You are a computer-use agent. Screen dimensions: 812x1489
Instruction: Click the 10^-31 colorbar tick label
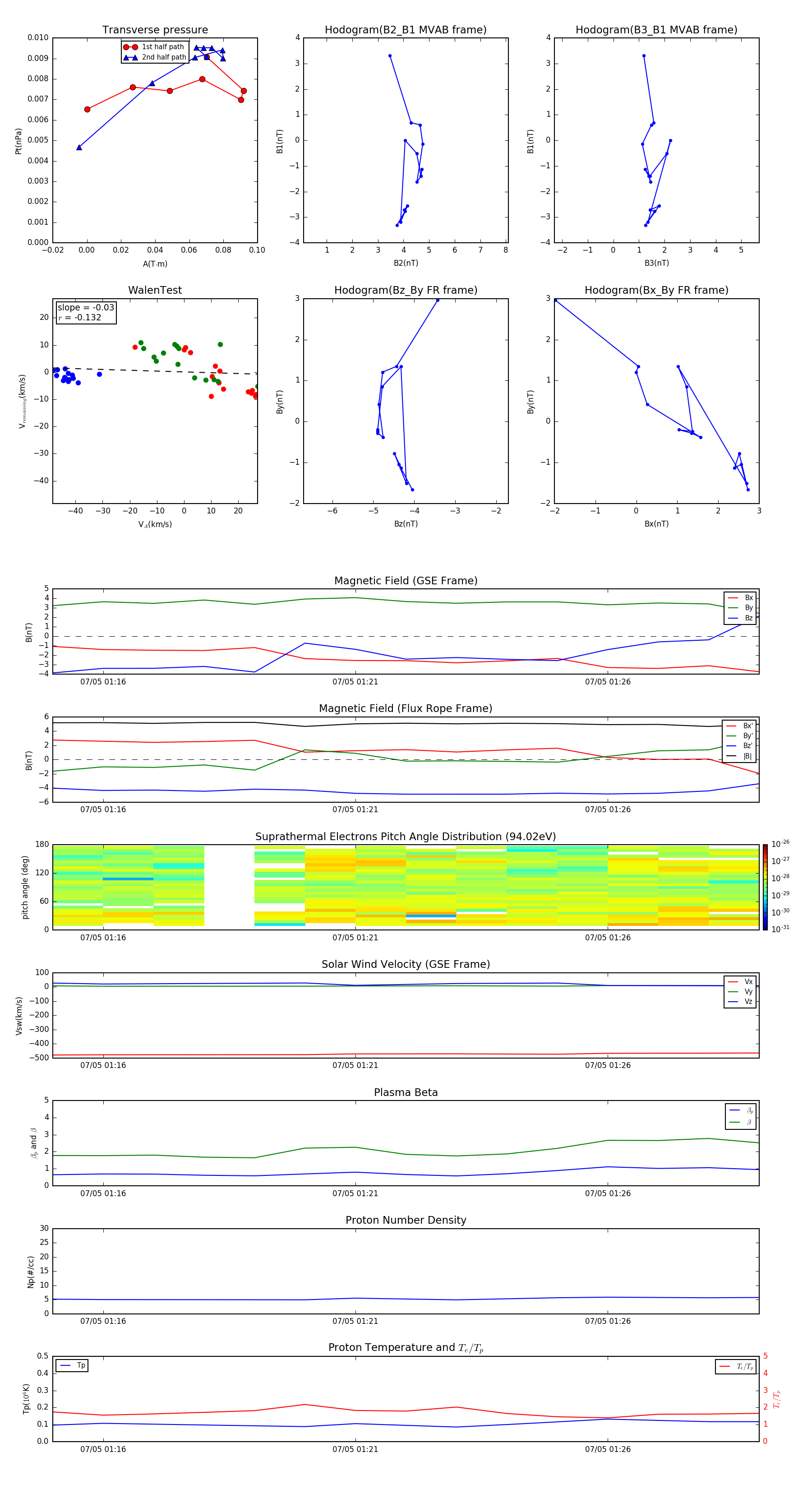tap(780, 929)
